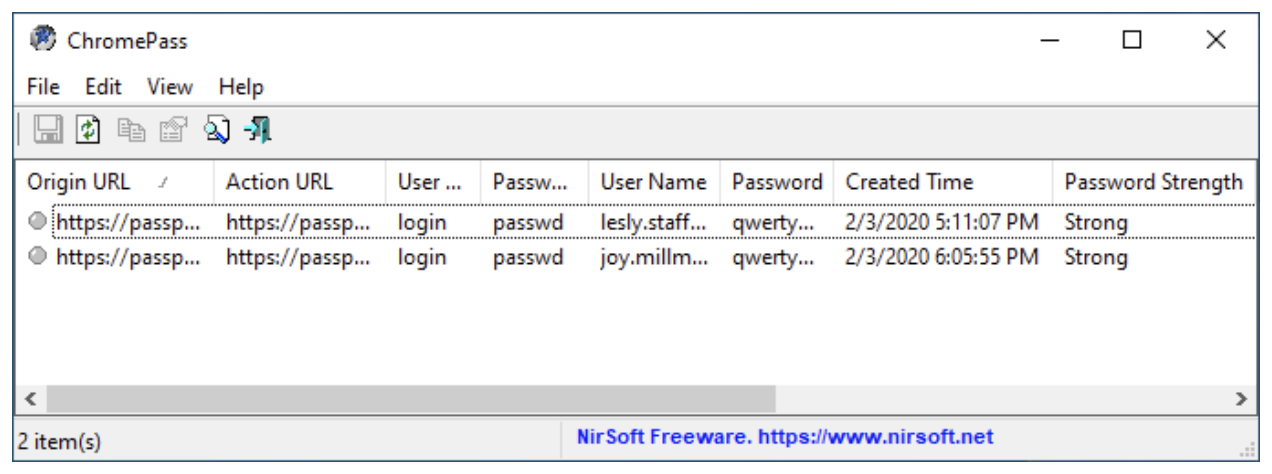This screenshot has width=1272, height=474.
Task: Open the File menu
Action: pyautogui.click(x=43, y=87)
